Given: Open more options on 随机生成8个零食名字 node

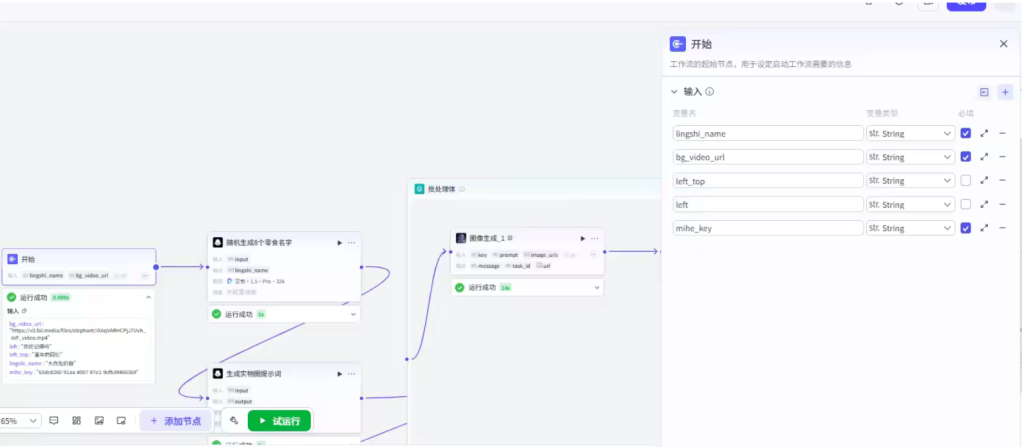Looking at the screenshot, I should [351, 242].
